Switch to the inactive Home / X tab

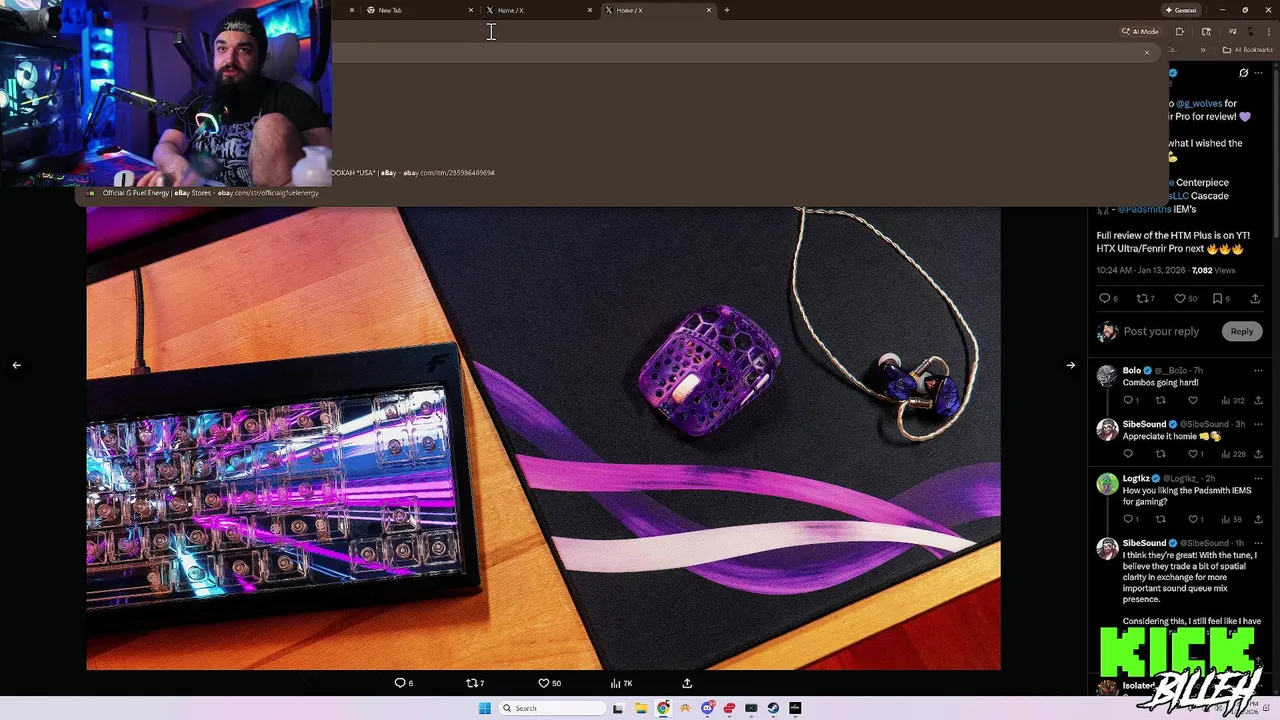[x=538, y=10]
